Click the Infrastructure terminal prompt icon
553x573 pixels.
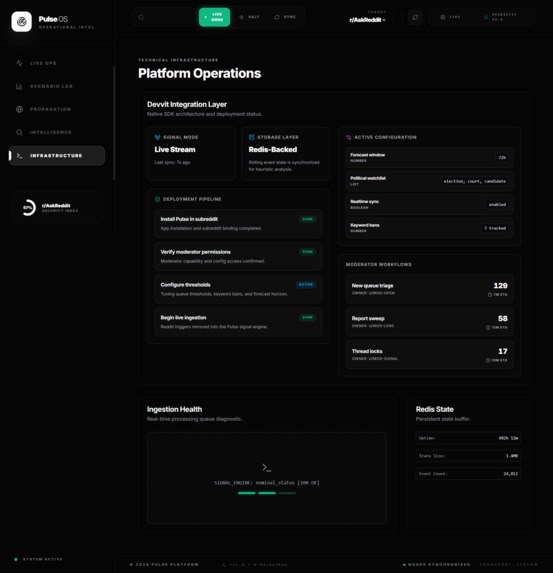19,156
